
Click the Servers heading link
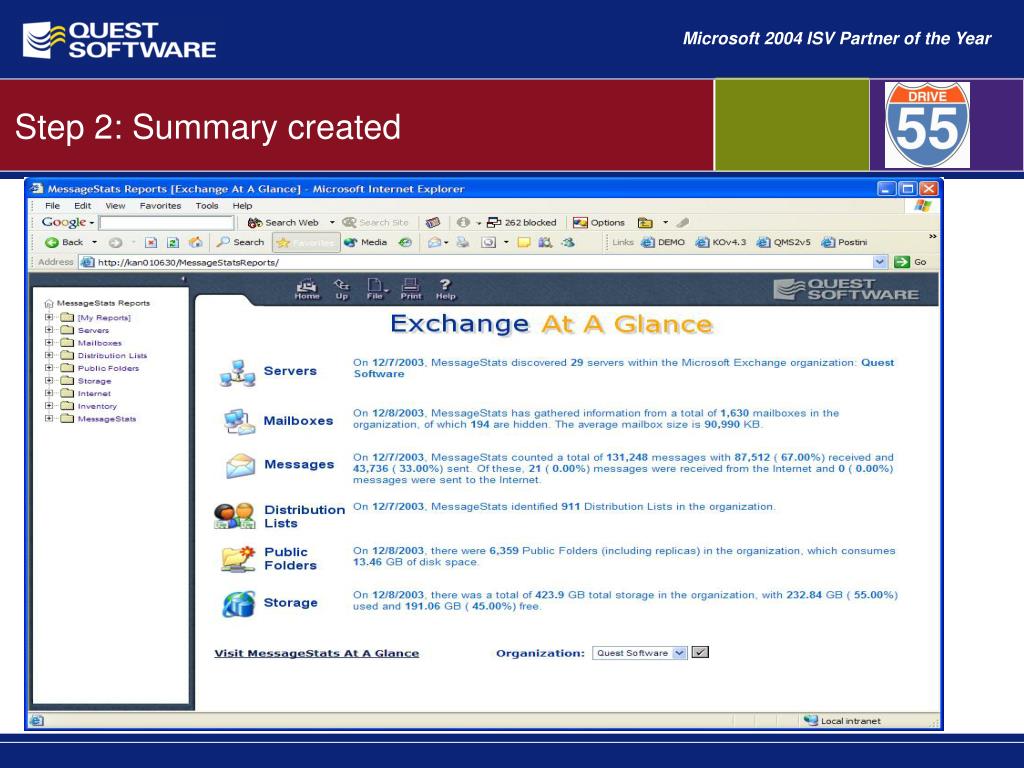pyautogui.click(x=290, y=371)
